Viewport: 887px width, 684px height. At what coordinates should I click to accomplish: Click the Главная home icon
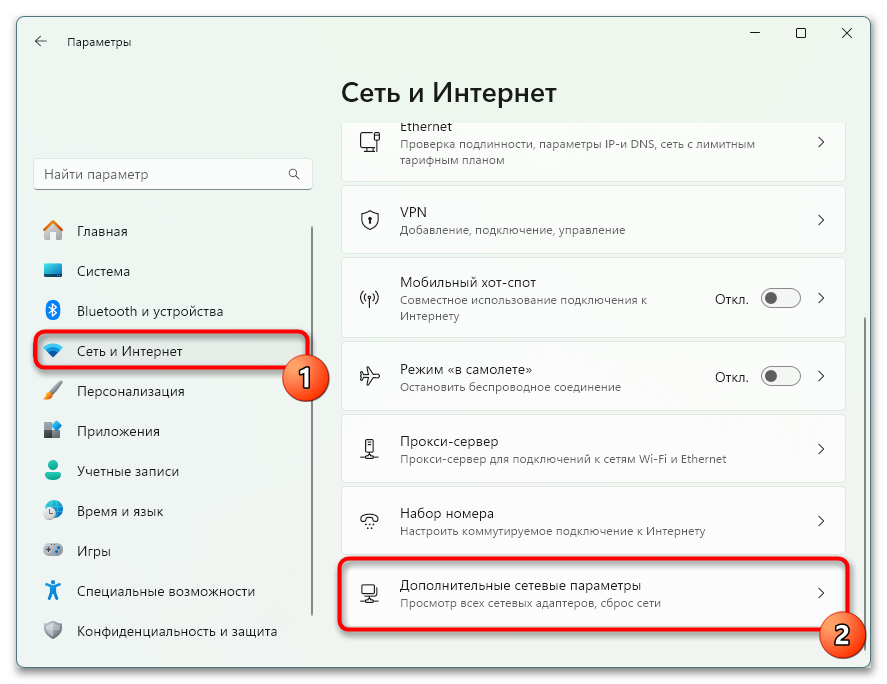[x=53, y=230]
